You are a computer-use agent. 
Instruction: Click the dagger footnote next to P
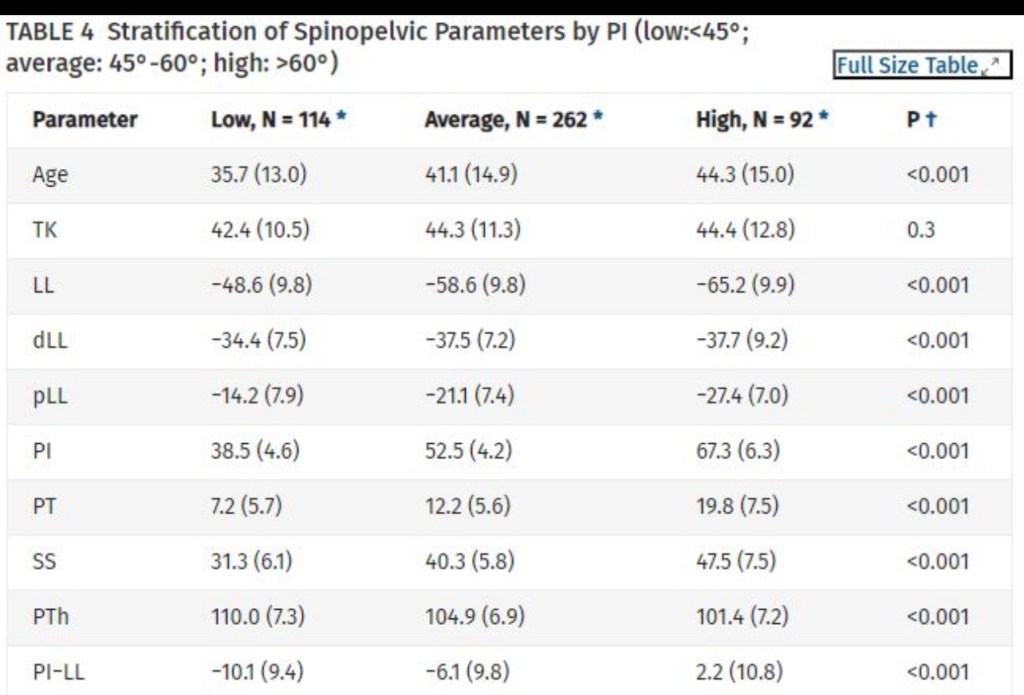point(931,120)
